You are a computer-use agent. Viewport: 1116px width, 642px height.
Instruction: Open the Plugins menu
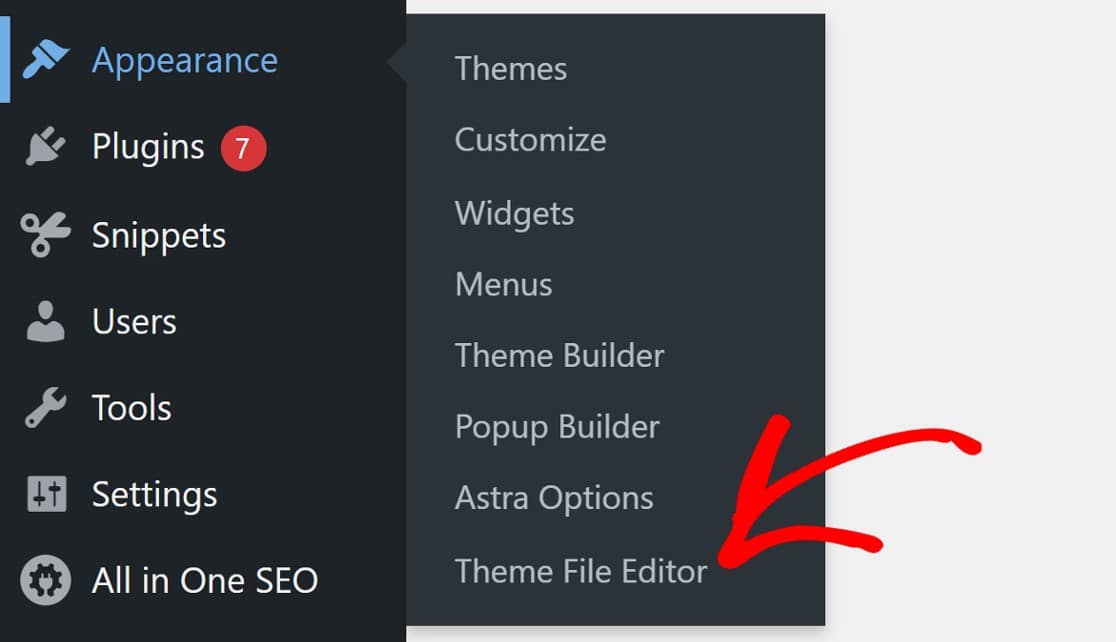click(148, 147)
